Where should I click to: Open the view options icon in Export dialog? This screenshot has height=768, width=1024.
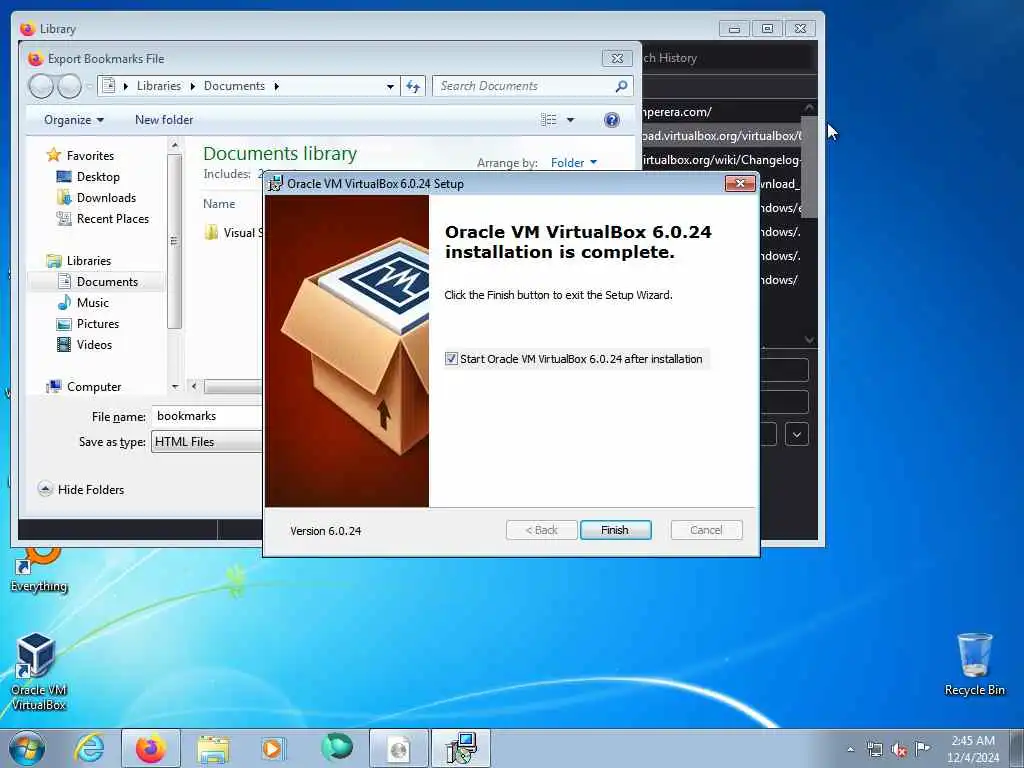[x=549, y=120]
